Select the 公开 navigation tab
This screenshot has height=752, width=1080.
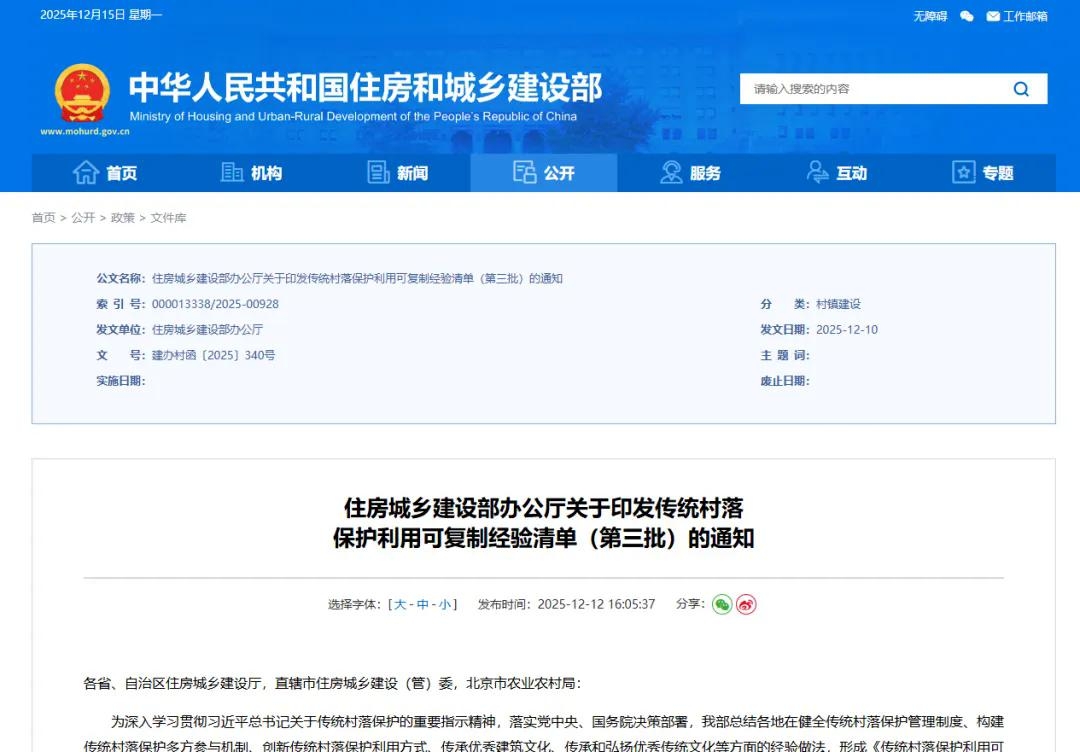pyautogui.click(x=543, y=173)
